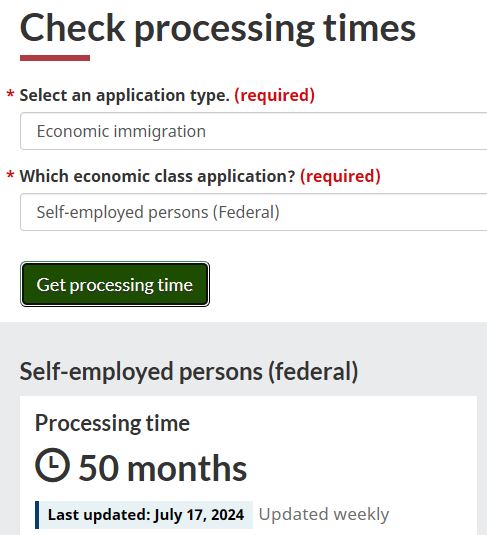Click the Which economic class application label
Viewport: 487px width, 535px height.
point(157,176)
